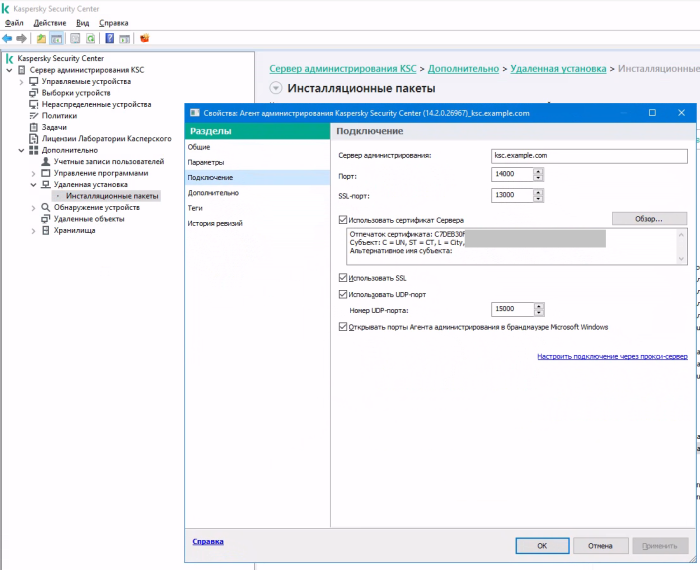Open the Действие menu
The image size is (700, 570).
point(50,22)
